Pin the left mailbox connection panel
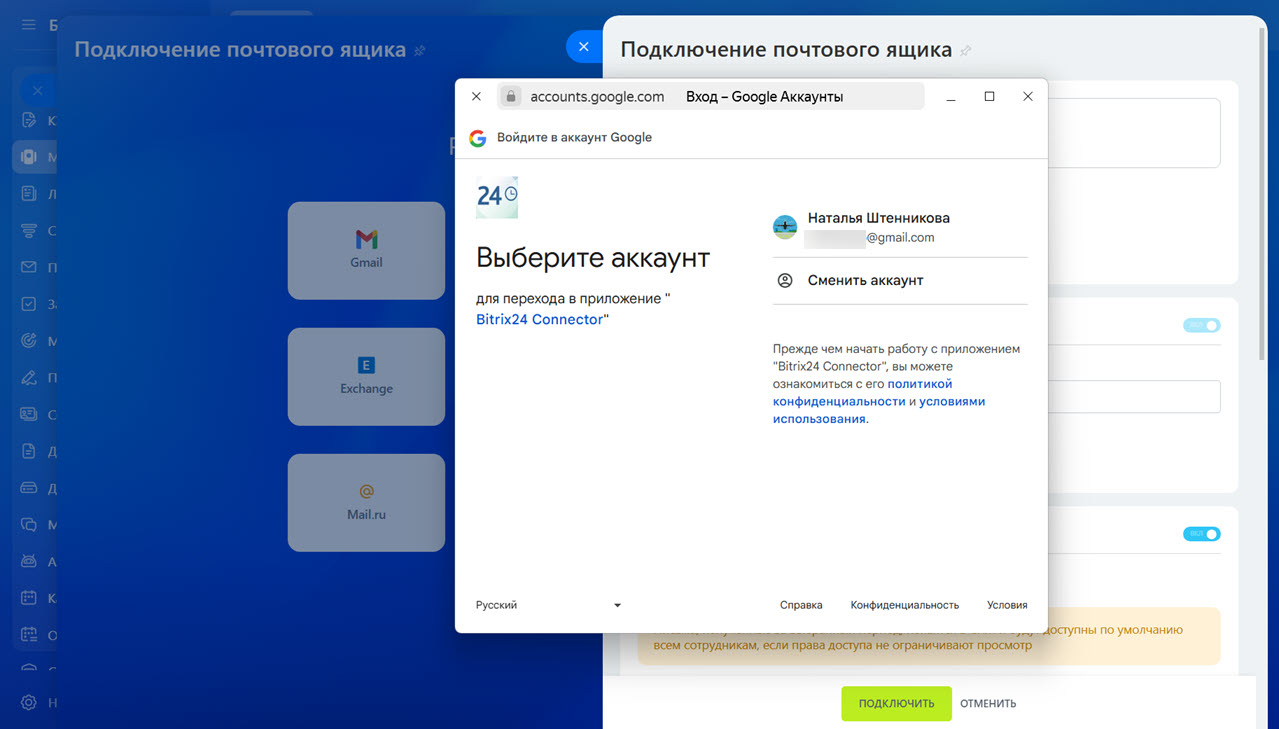The width and height of the screenshot is (1279, 729). coord(420,50)
